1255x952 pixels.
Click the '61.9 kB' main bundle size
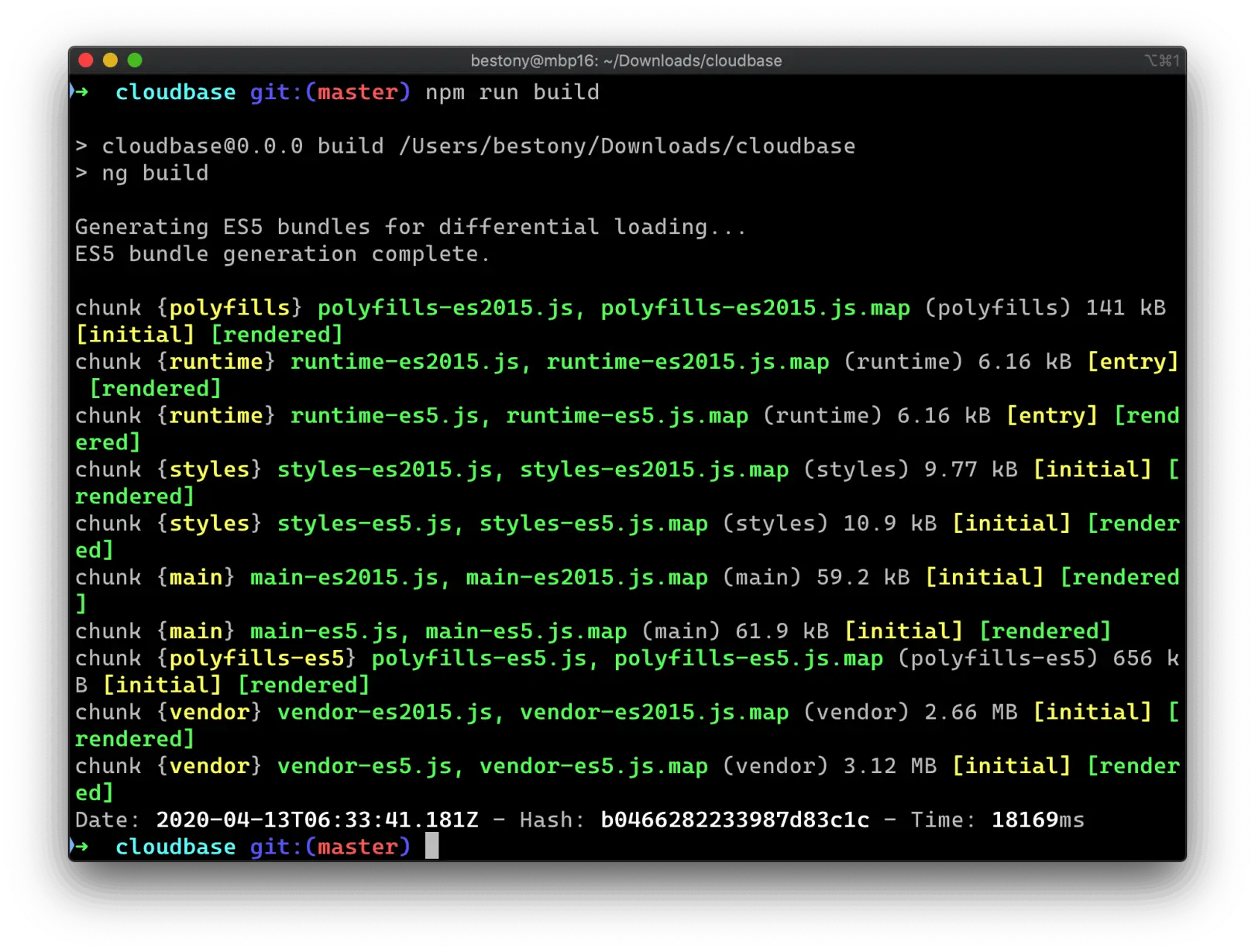click(782, 631)
